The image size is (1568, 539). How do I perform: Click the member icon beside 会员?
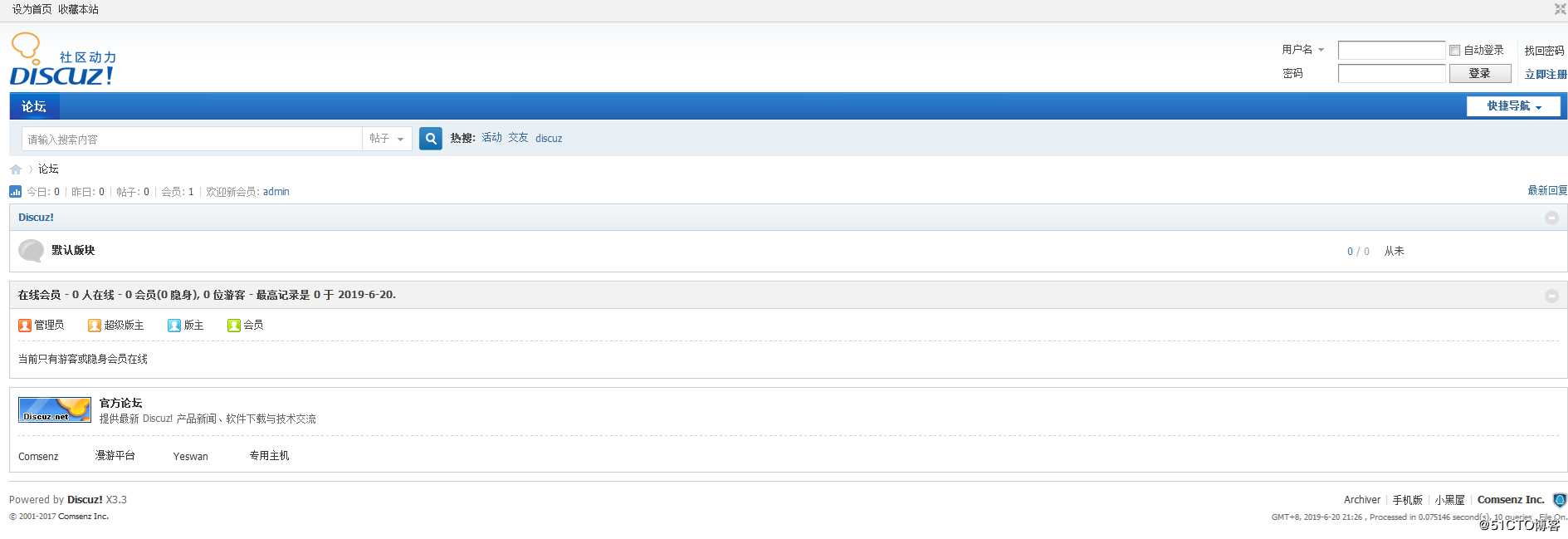tap(234, 326)
